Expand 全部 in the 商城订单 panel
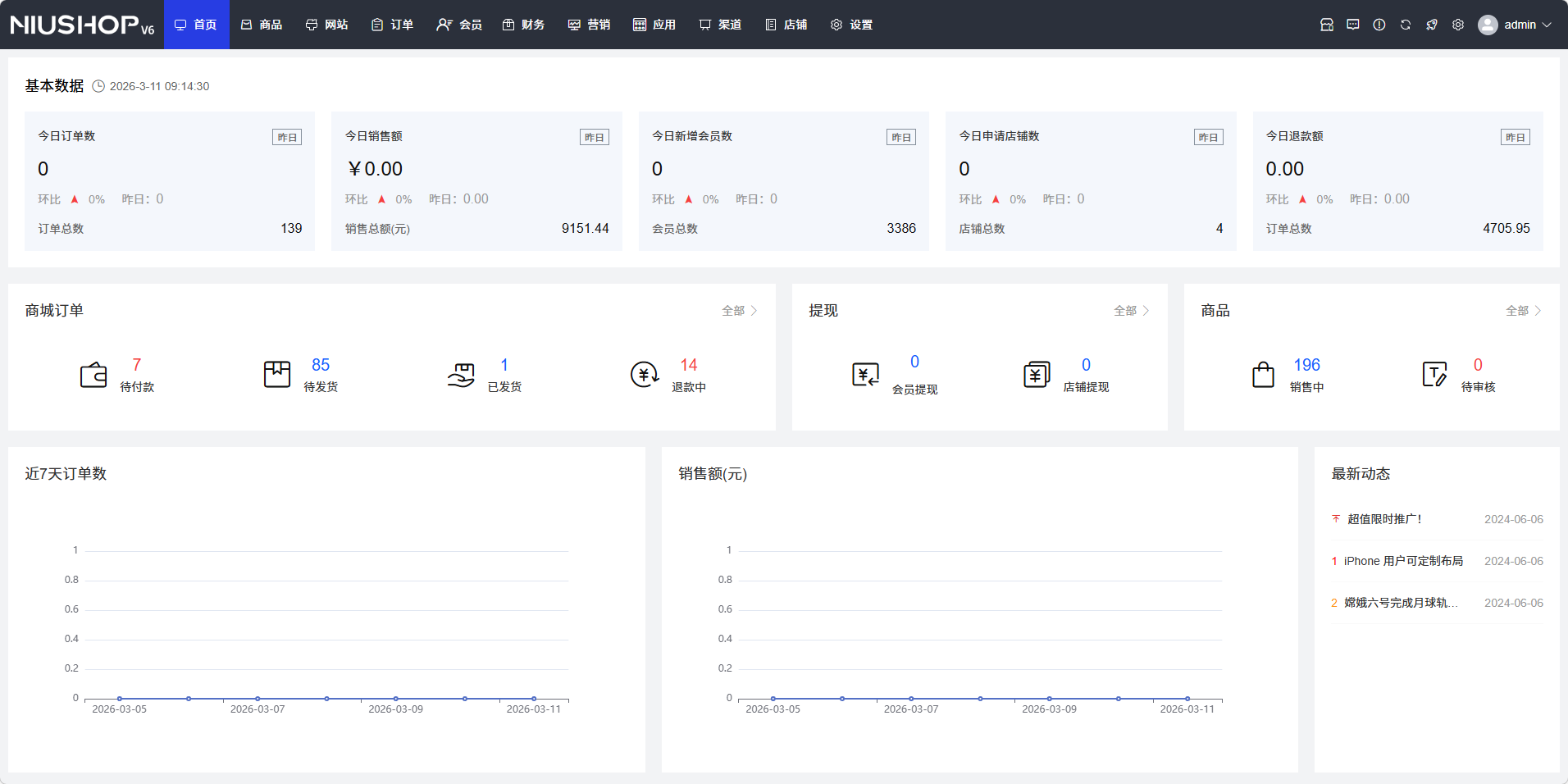Image resolution: width=1568 pixels, height=784 pixels. point(739,311)
